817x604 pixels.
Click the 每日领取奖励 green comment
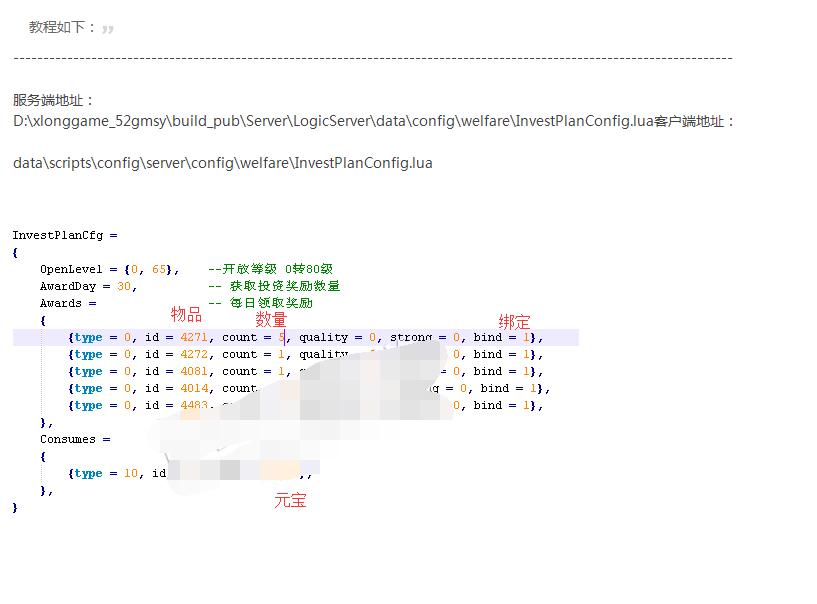click(x=260, y=303)
